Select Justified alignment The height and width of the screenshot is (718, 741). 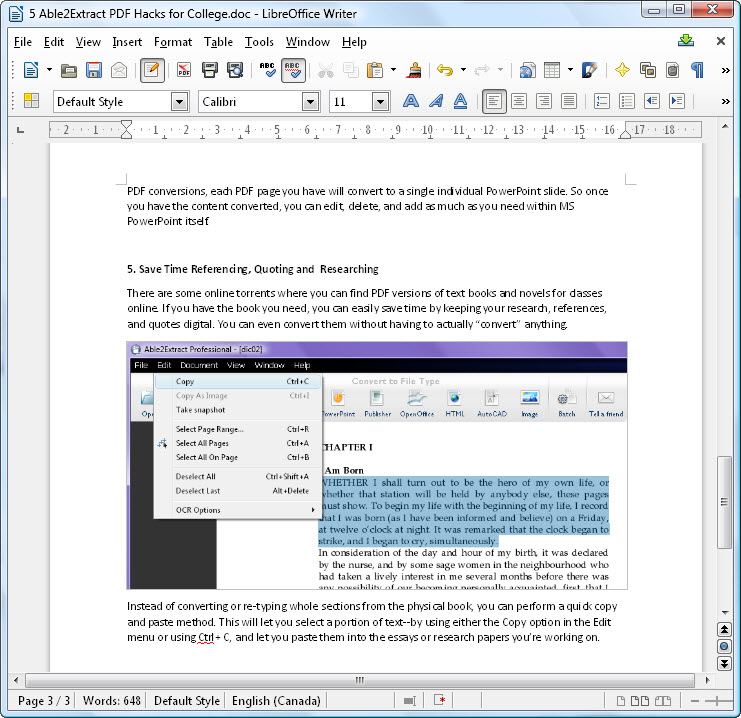tap(569, 101)
